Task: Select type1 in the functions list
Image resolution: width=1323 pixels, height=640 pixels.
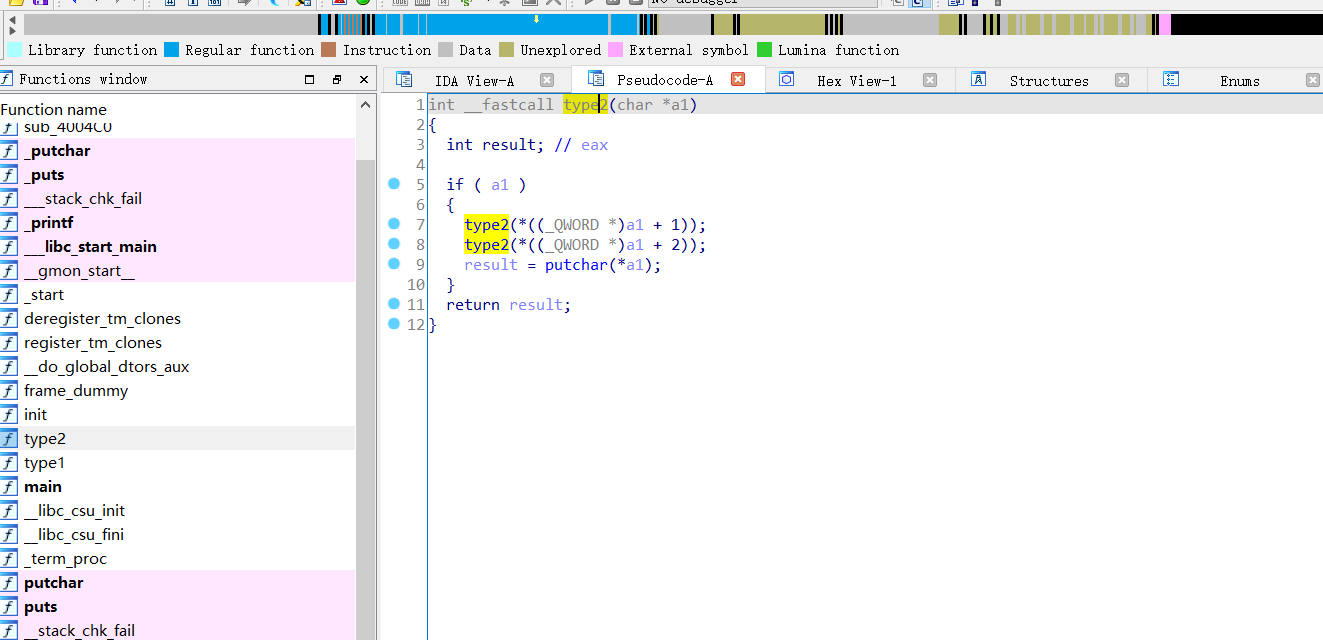Action: (45, 463)
